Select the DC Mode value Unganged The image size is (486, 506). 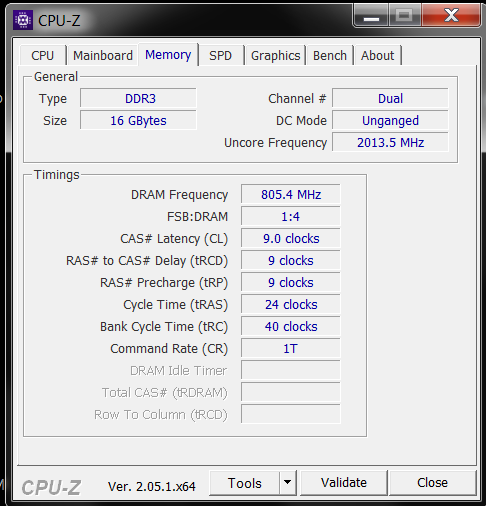point(390,120)
